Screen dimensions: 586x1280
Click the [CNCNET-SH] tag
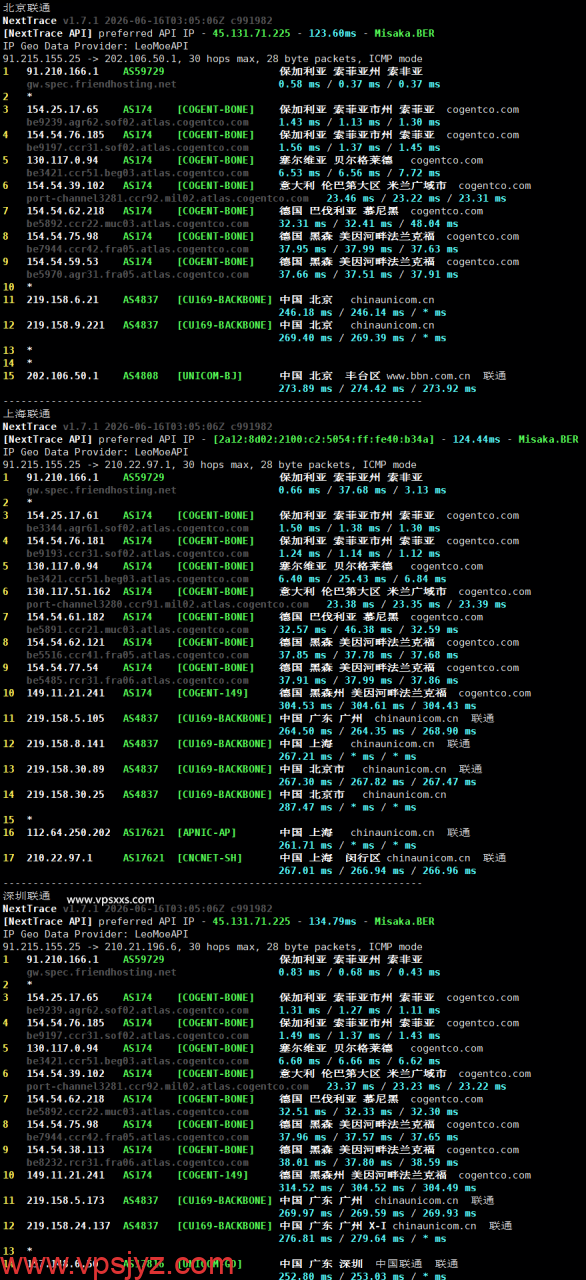[x=209, y=858]
